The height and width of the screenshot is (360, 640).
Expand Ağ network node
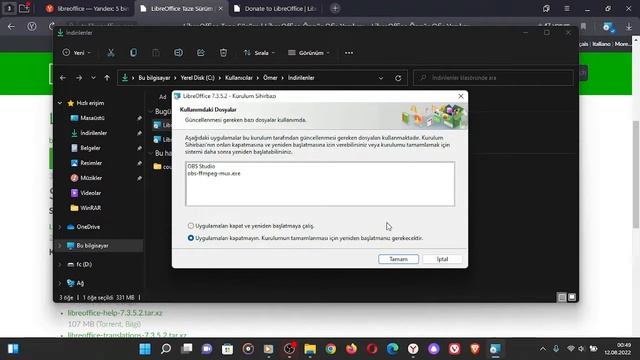[x=60, y=283]
